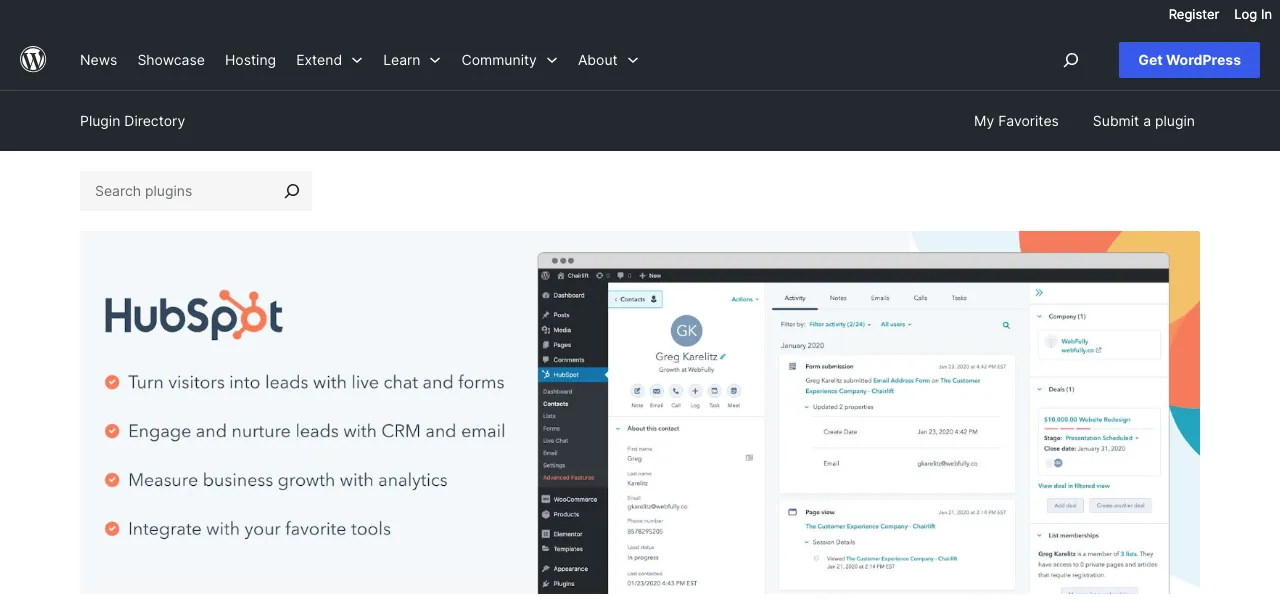Go to the News page
Screen dimensions: 1280x599
98,60
